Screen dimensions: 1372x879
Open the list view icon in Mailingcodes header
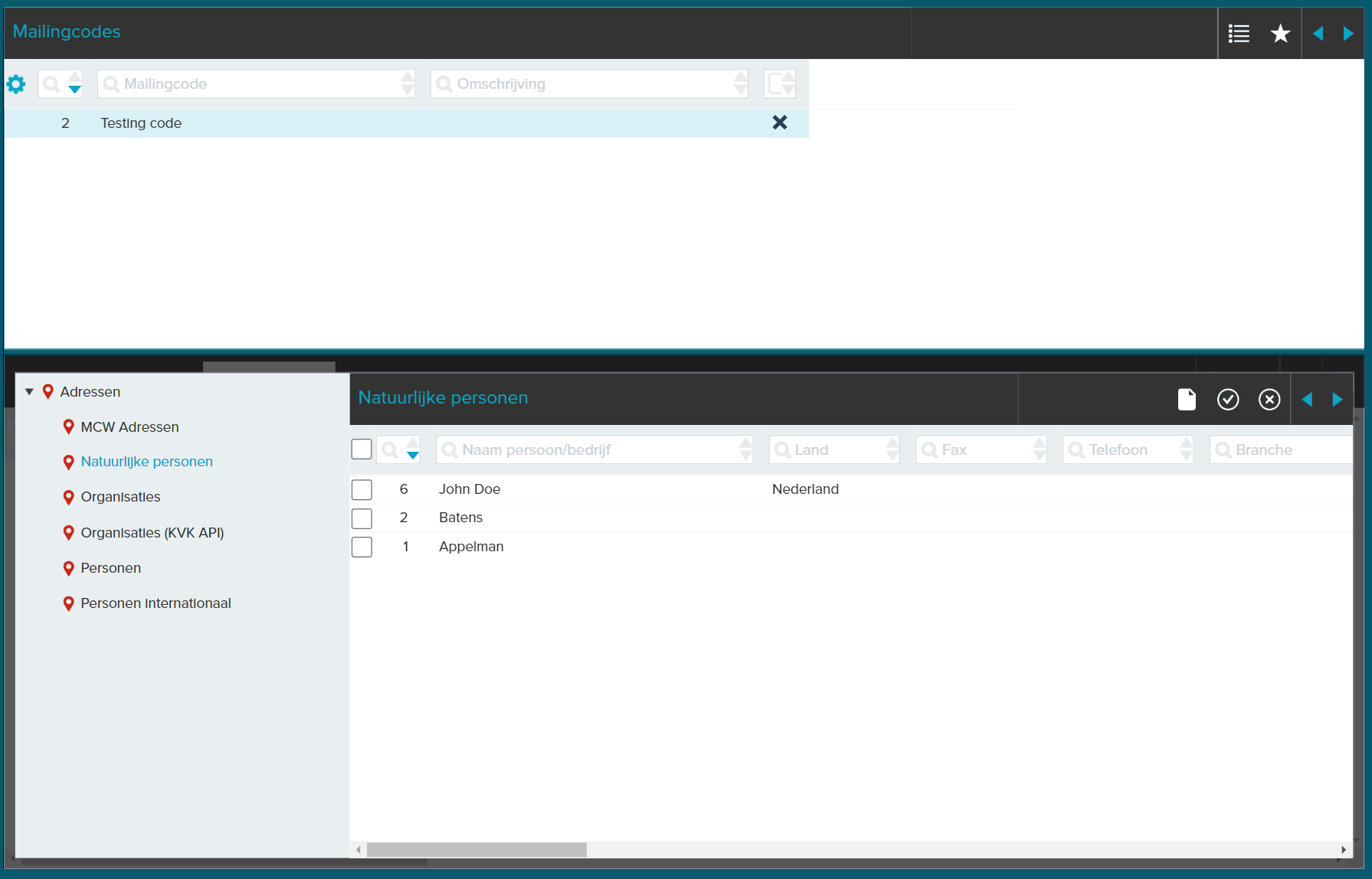click(x=1239, y=34)
